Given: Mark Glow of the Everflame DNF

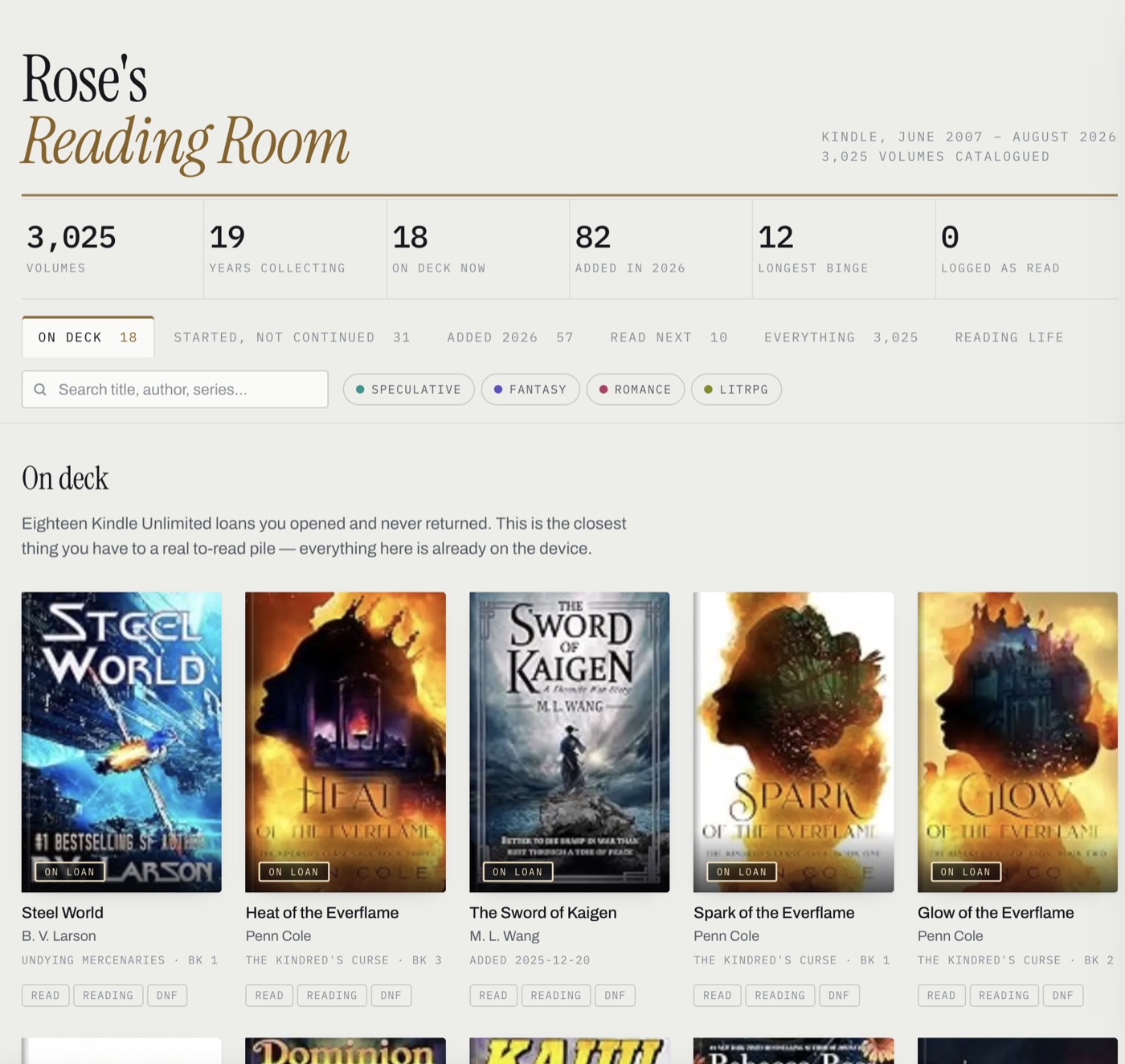Looking at the screenshot, I should click(x=1063, y=996).
